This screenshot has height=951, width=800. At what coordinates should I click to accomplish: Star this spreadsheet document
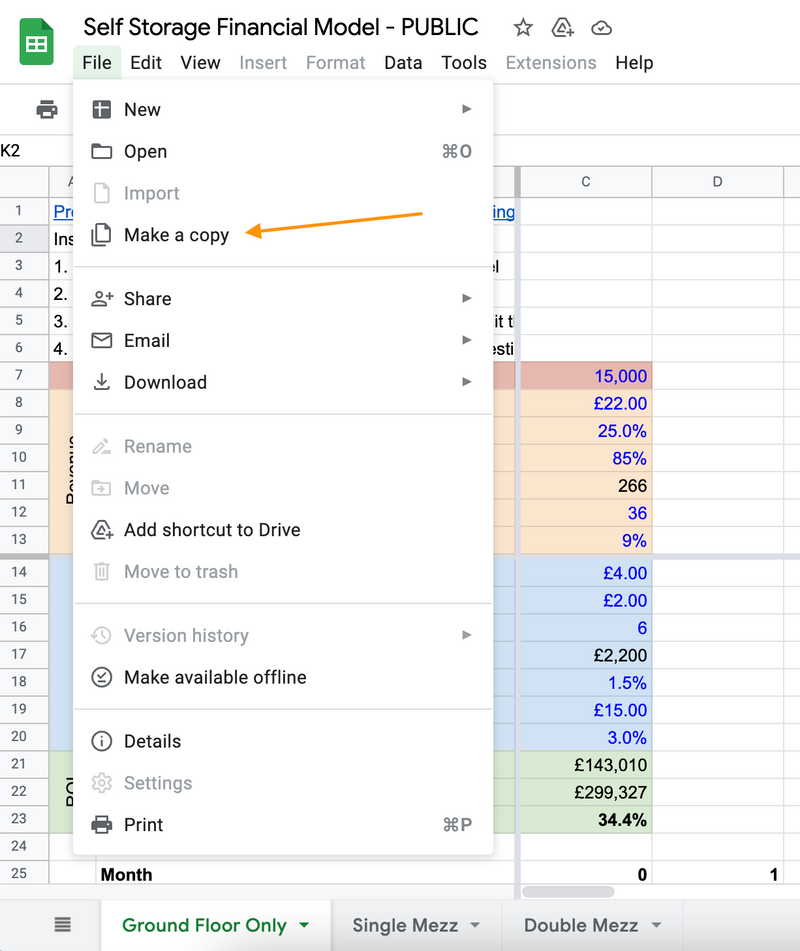tap(522, 27)
